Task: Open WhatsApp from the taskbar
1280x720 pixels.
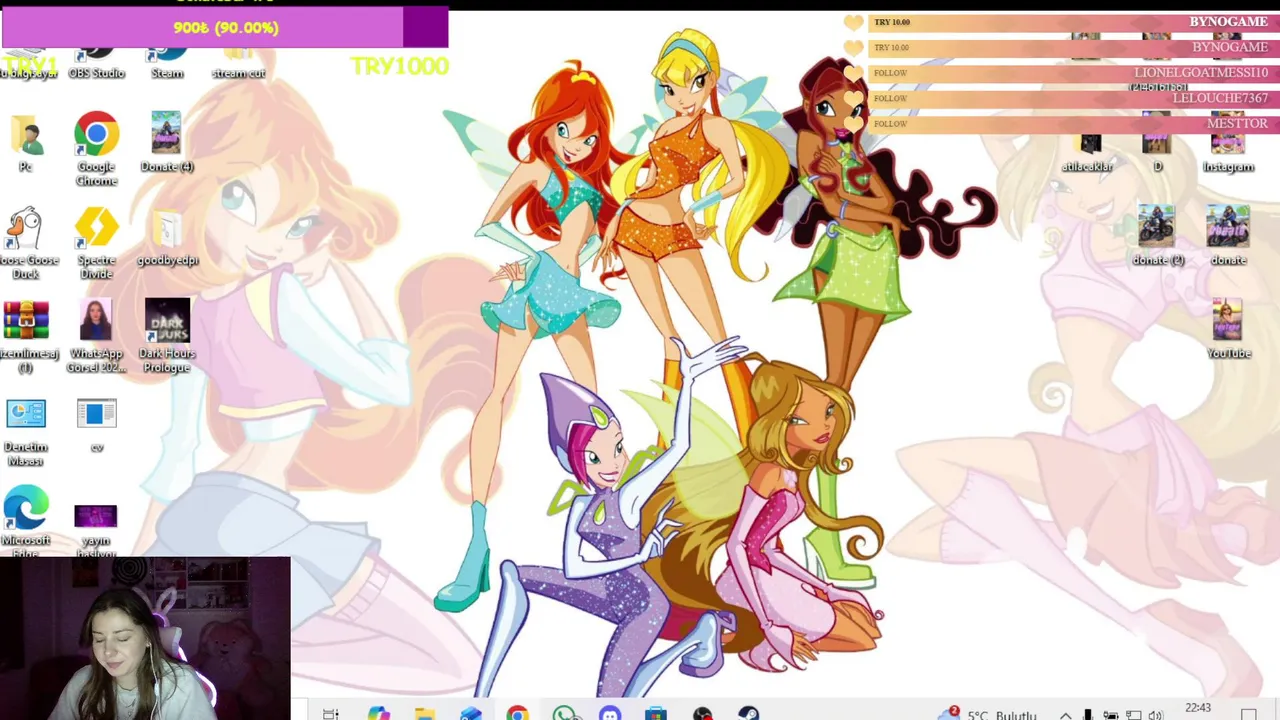Action: (x=564, y=713)
